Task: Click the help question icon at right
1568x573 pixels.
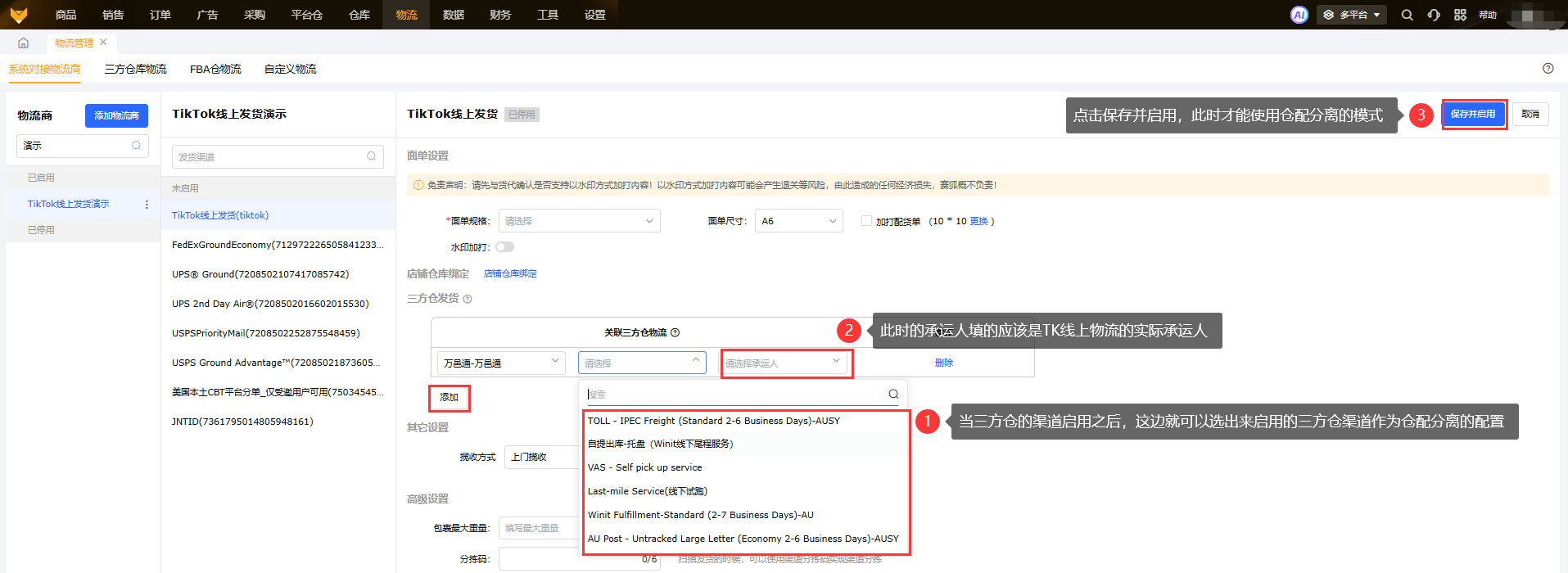Action: click(1548, 69)
